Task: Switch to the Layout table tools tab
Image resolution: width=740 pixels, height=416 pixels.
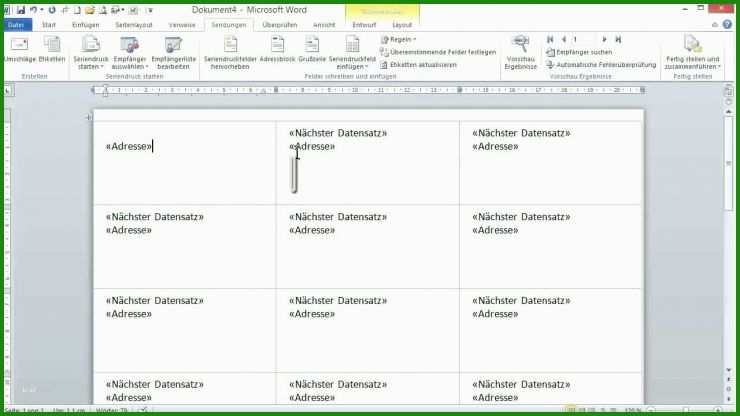Action: [402, 25]
